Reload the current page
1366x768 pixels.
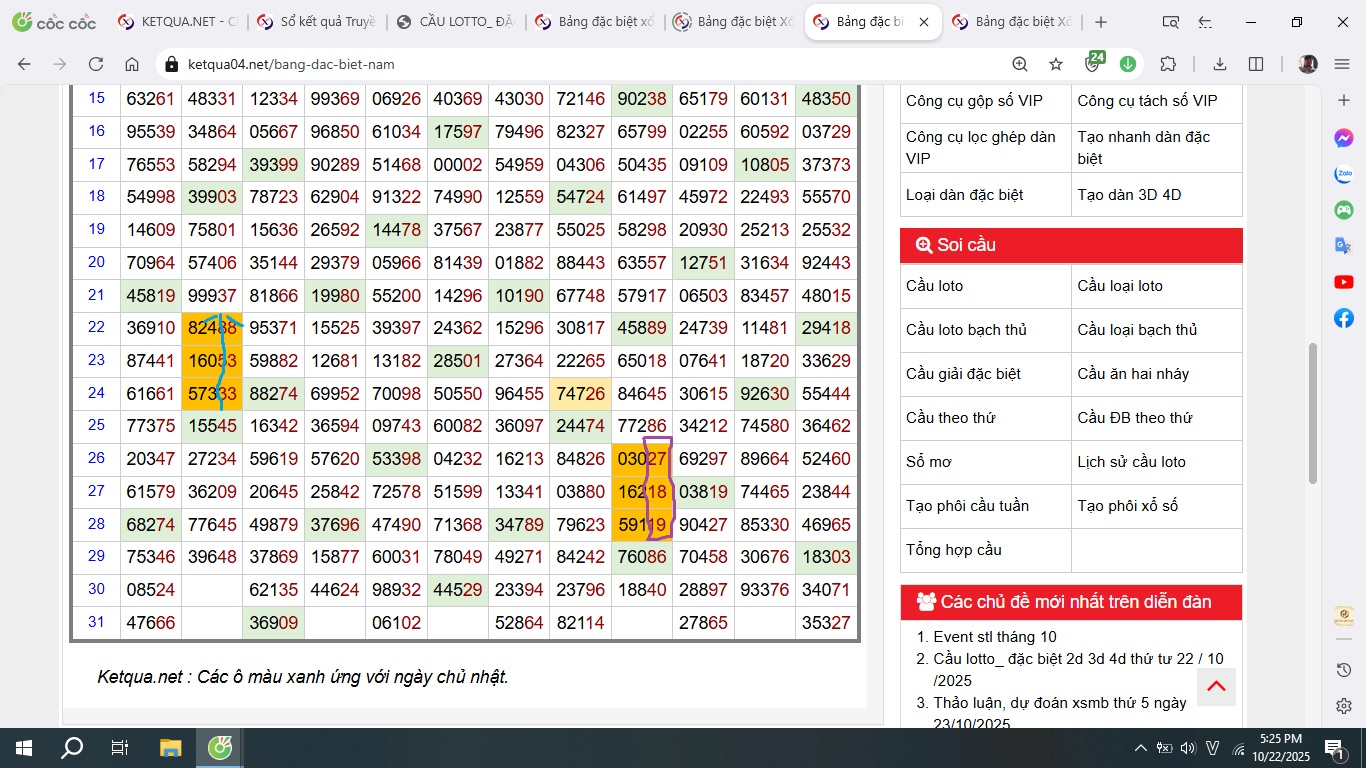point(96,64)
